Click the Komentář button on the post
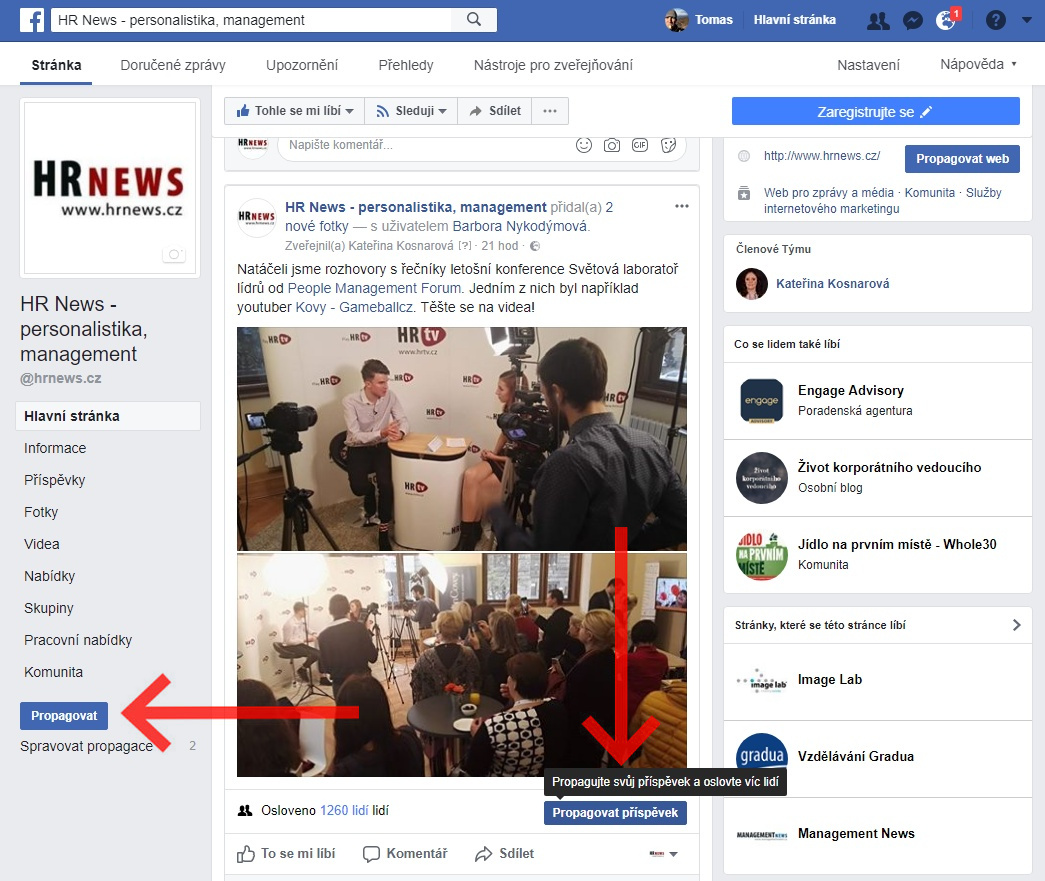This screenshot has height=881, width=1045. [405, 854]
